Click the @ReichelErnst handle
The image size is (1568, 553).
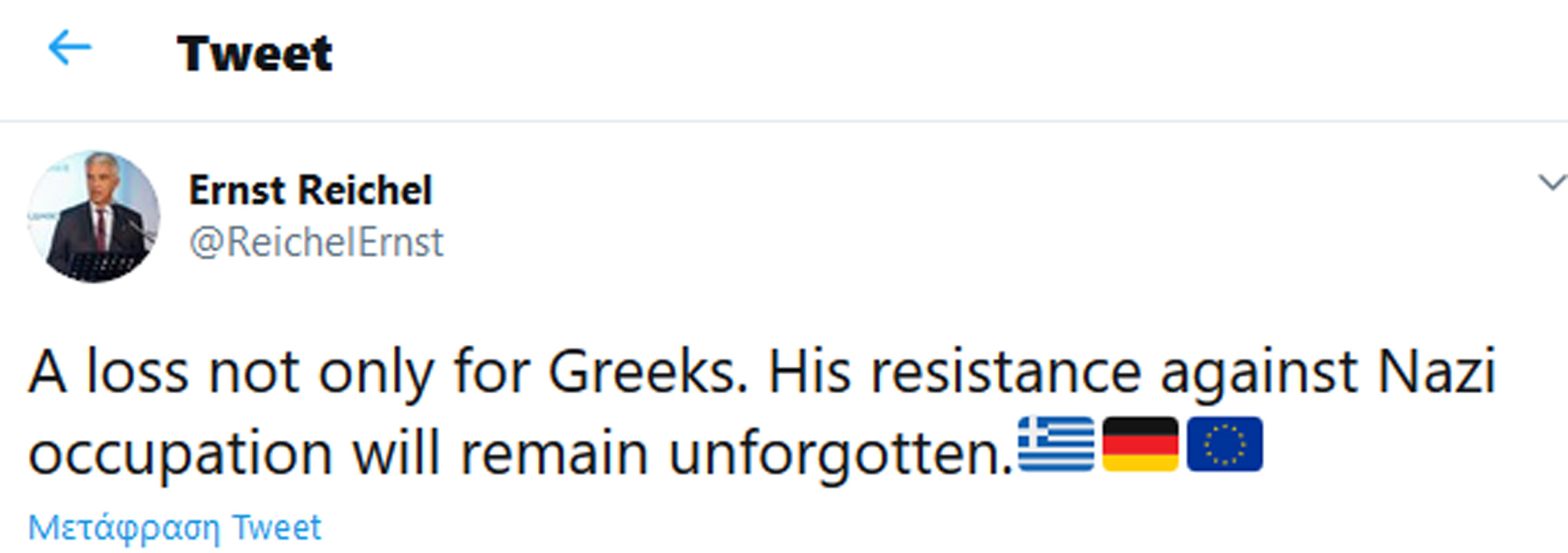coord(316,243)
